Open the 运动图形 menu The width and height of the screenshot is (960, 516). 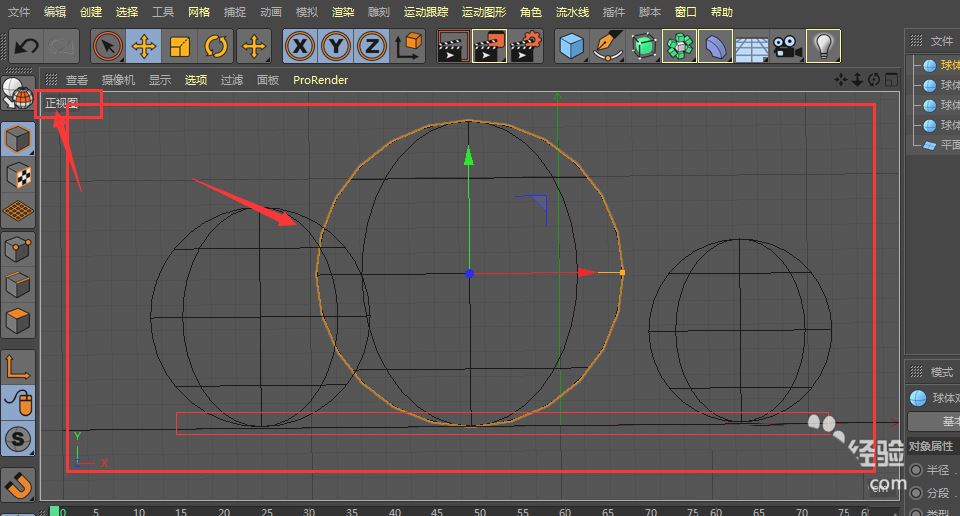click(x=484, y=12)
